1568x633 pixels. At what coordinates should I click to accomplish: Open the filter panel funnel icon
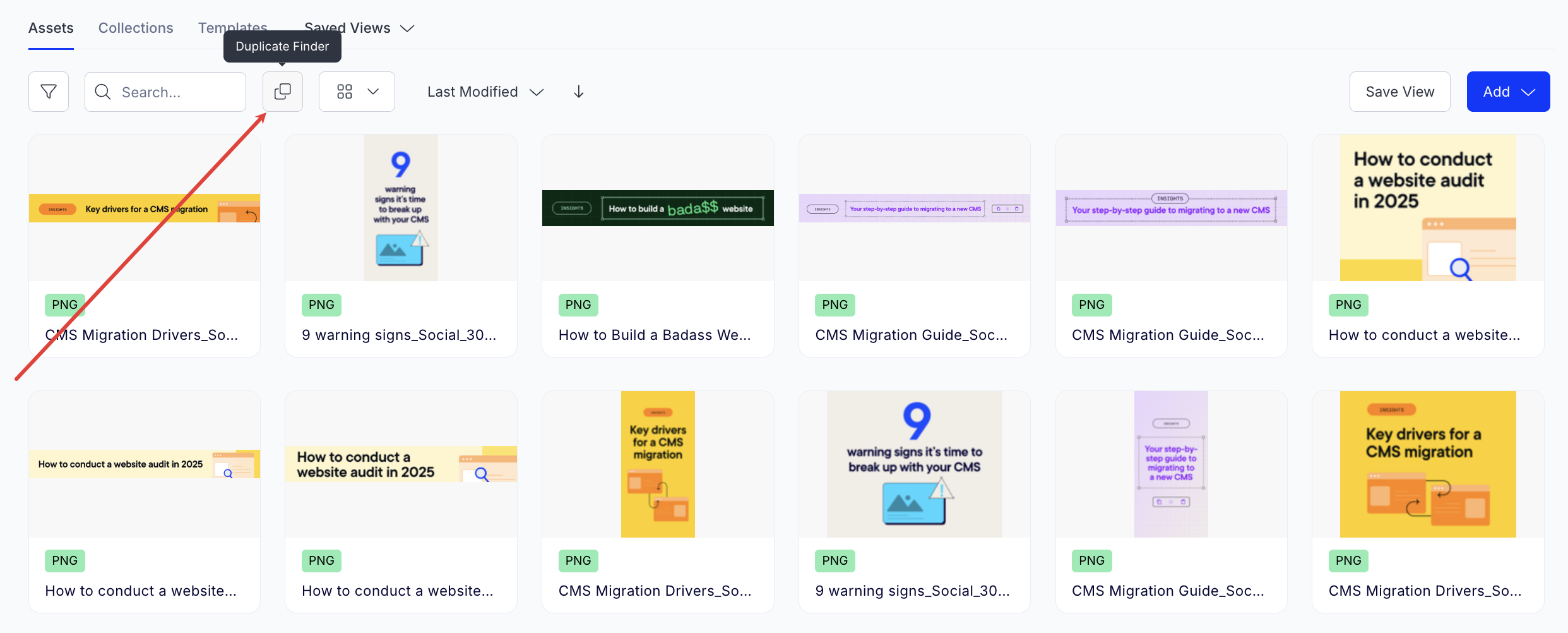pyautogui.click(x=49, y=92)
